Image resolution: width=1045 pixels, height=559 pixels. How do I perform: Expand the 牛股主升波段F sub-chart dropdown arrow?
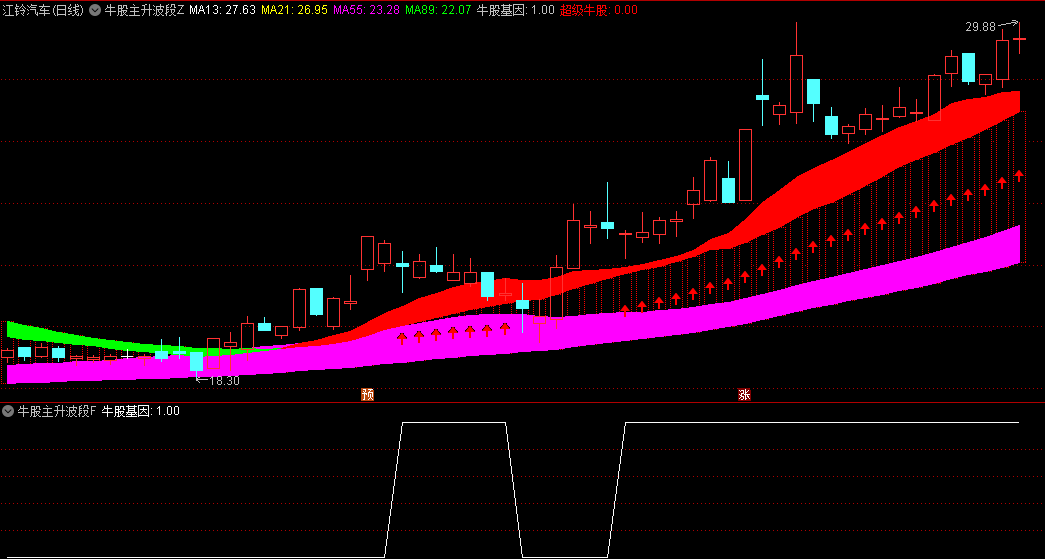coord(8,411)
